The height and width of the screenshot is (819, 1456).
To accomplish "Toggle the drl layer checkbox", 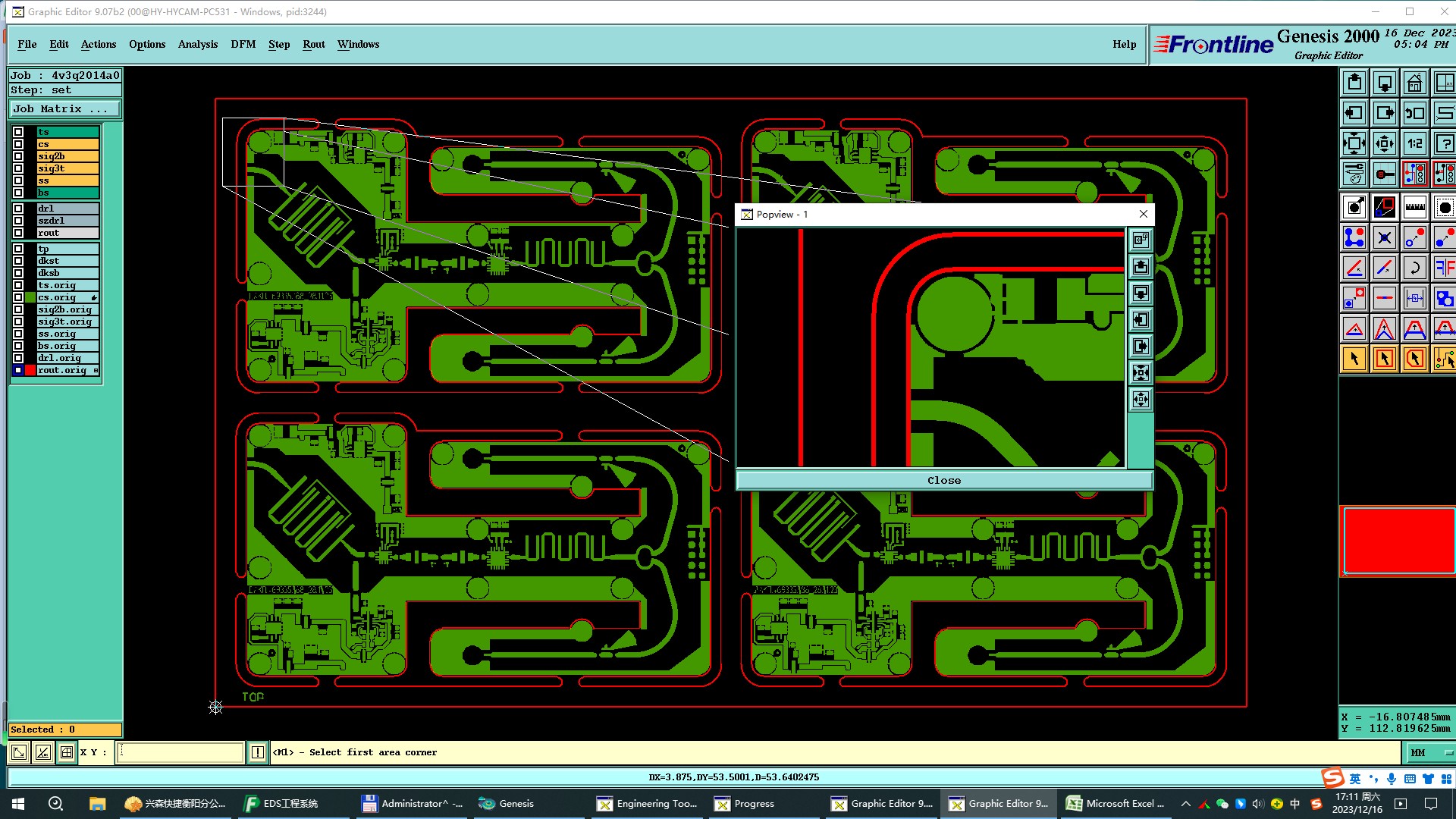I will tap(18, 209).
